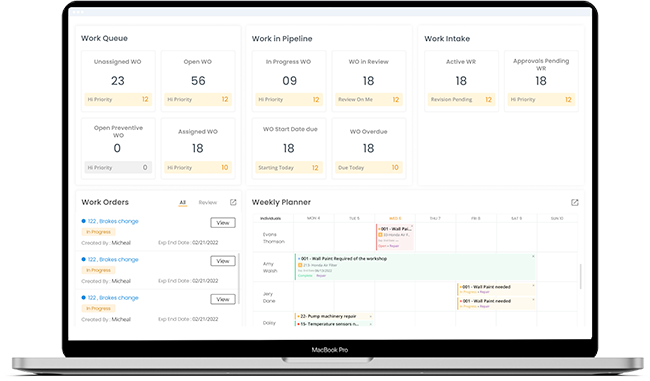Select Jery Done in the planner
The height and width of the screenshot is (381, 650).
click(269, 297)
